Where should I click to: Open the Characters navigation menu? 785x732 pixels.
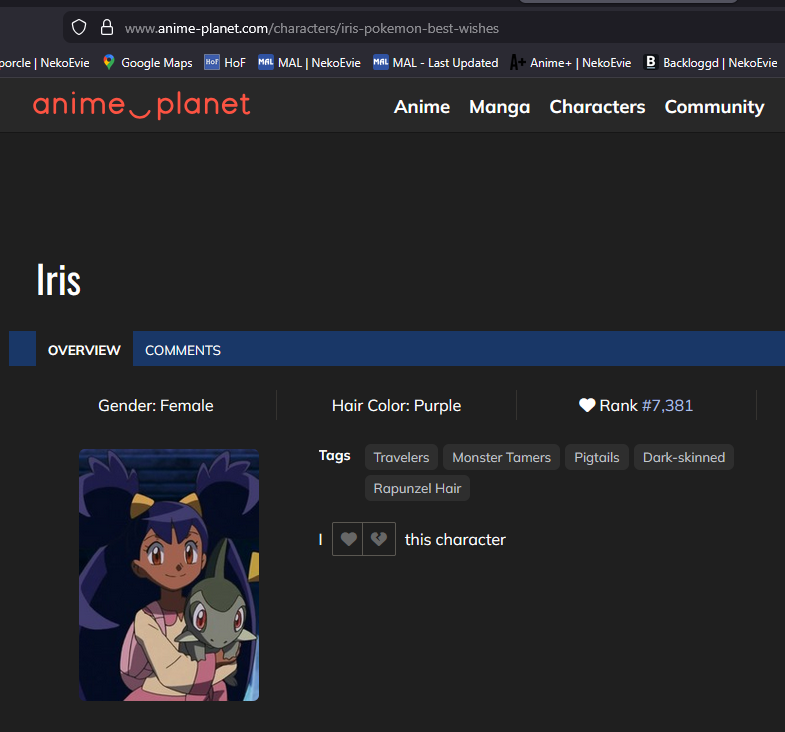tap(597, 107)
